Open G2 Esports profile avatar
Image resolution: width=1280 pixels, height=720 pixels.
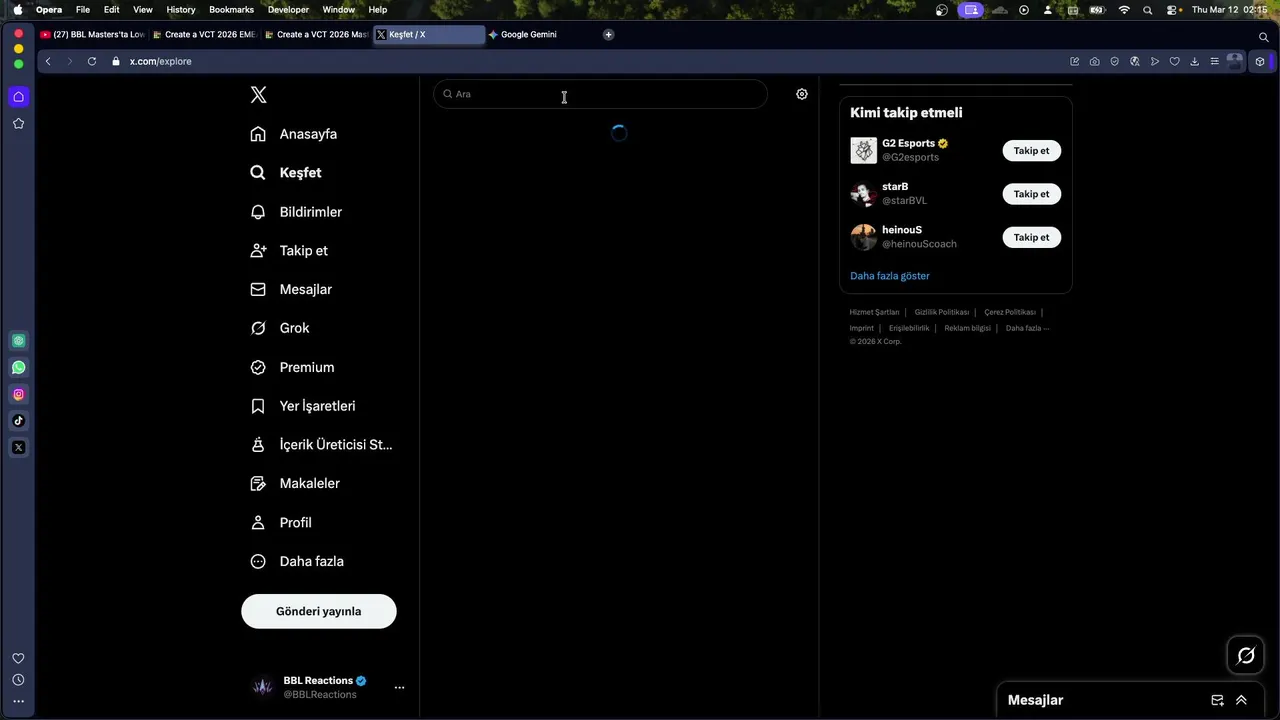(x=863, y=151)
